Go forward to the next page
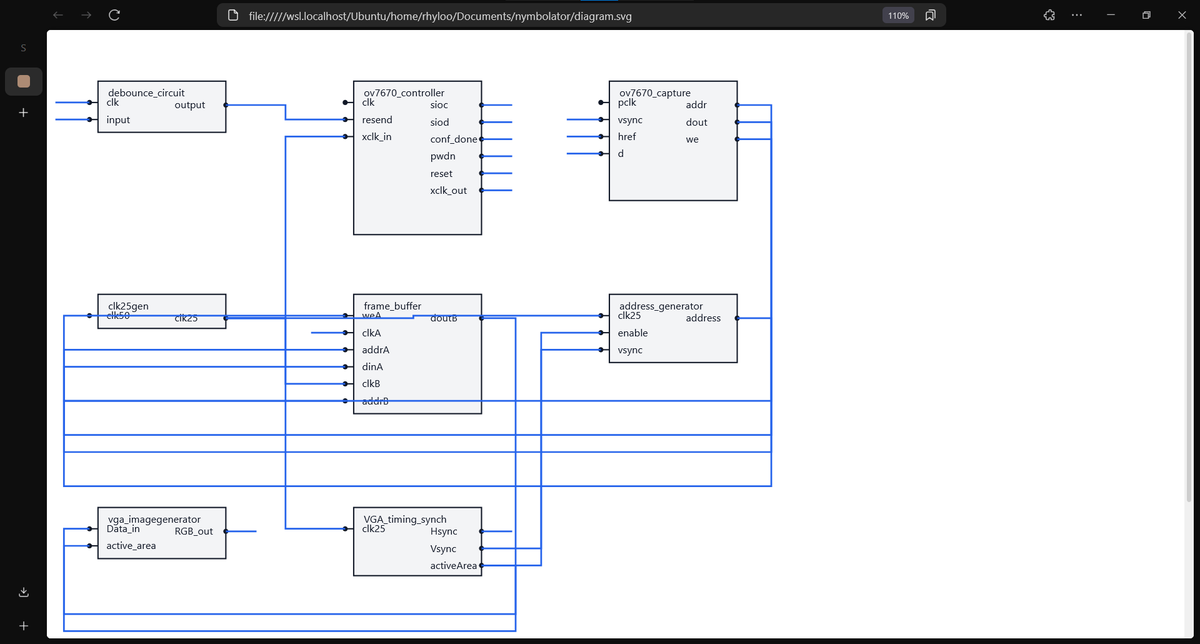The width and height of the screenshot is (1200, 644). pyautogui.click(x=86, y=15)
